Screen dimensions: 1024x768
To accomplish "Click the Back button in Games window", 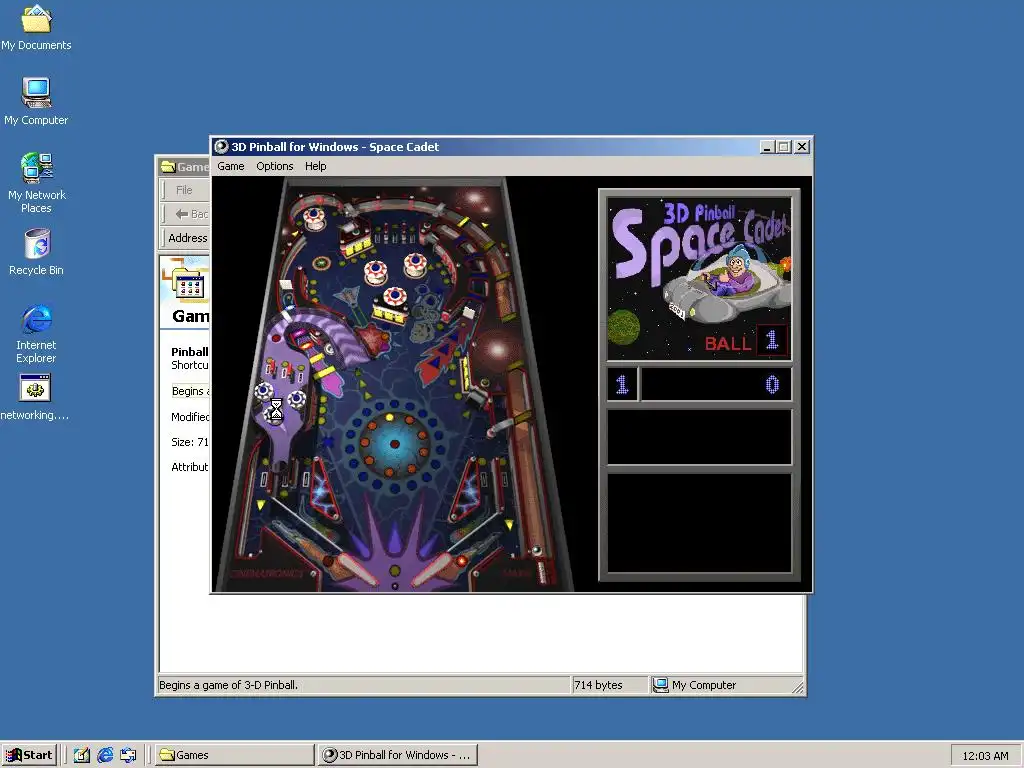I will 191,214.
